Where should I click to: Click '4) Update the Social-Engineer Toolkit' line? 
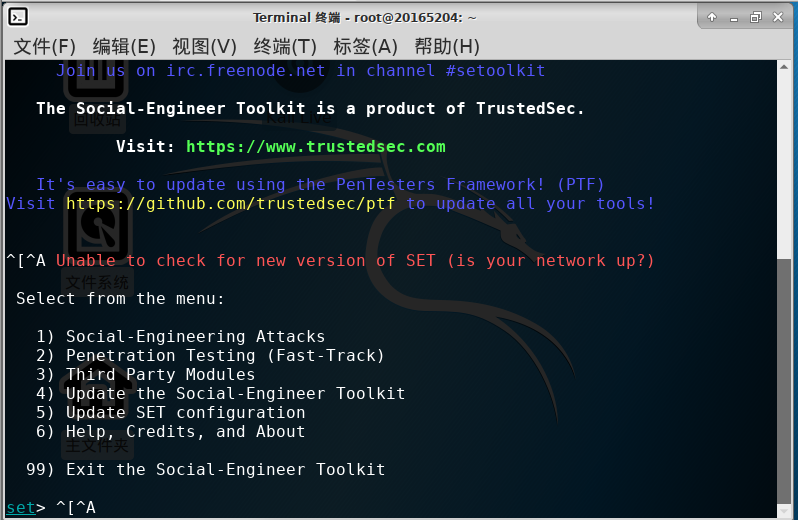[x=220, y=393]
